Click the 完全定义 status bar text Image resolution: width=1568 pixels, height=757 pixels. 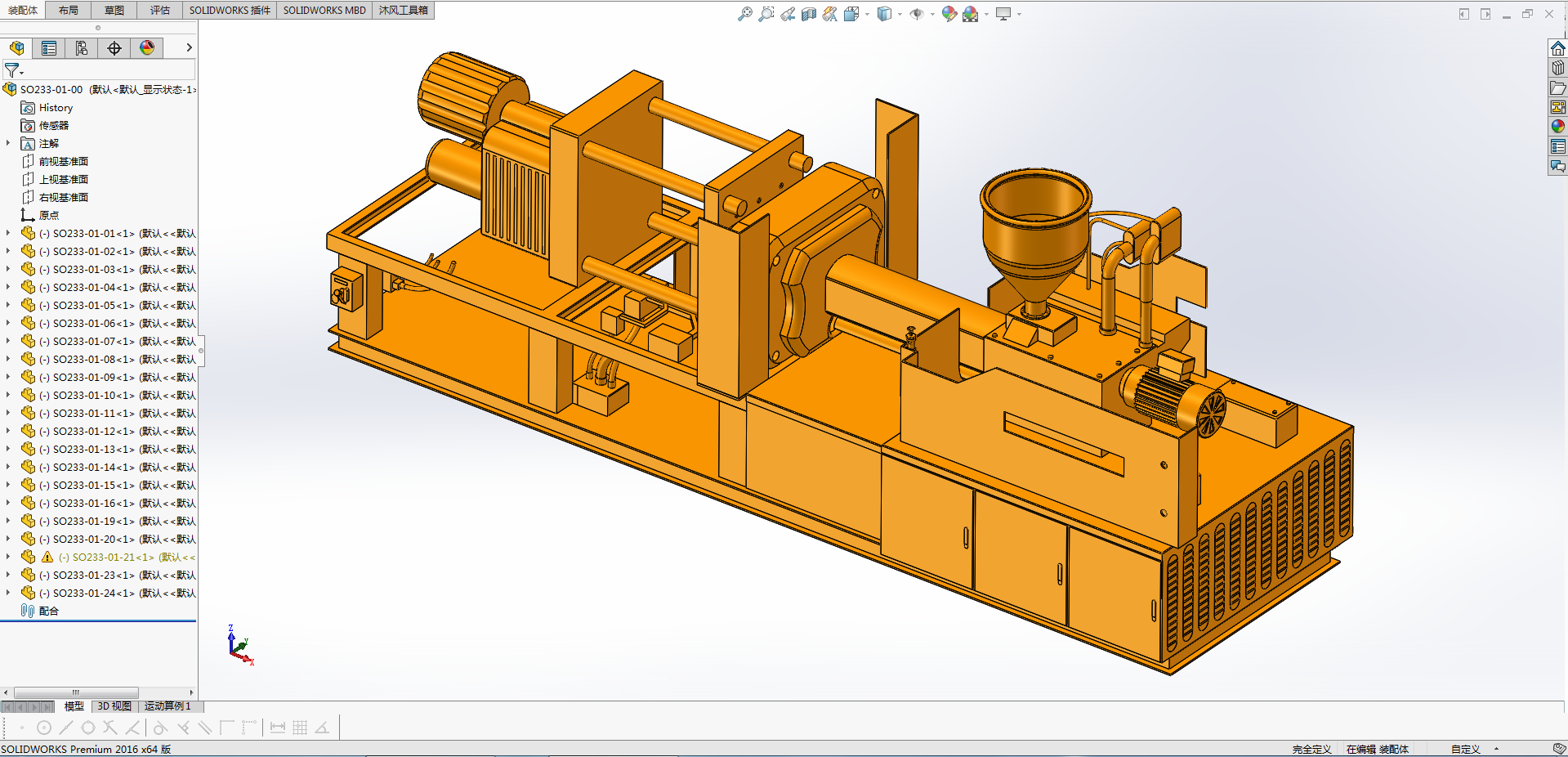pyautogui.click(x=1311, y=749)
